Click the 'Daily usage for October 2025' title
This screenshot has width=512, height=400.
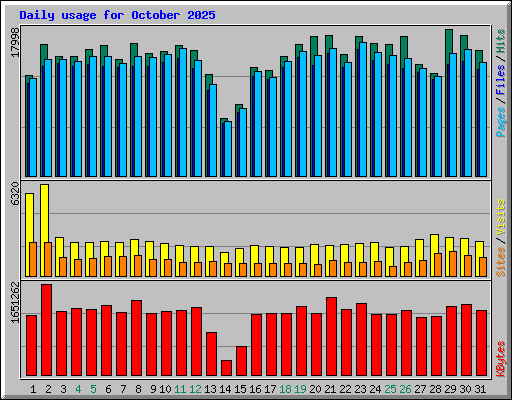(x=117, y=15)
